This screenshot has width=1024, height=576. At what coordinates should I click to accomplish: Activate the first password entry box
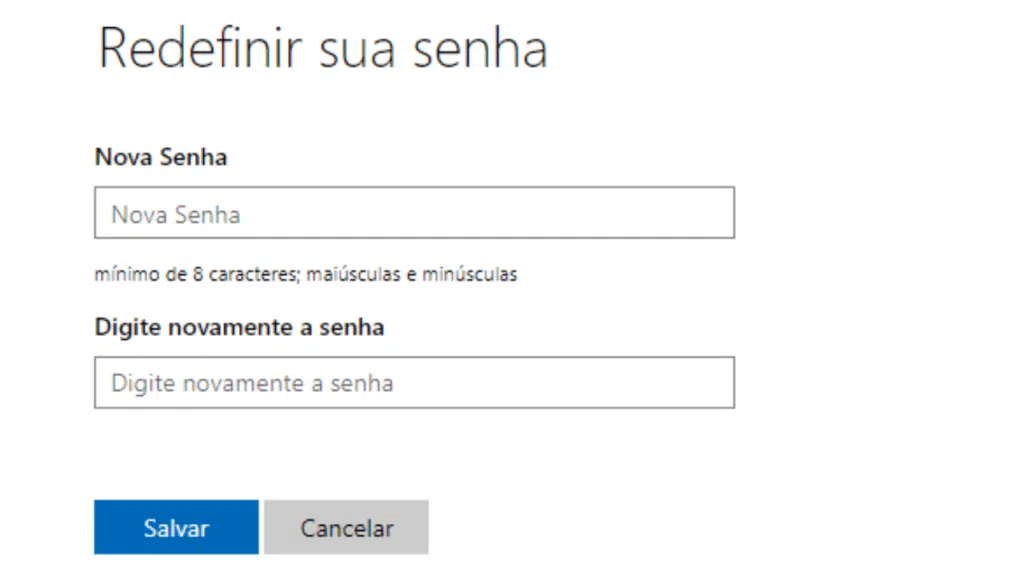coord(413,212)
